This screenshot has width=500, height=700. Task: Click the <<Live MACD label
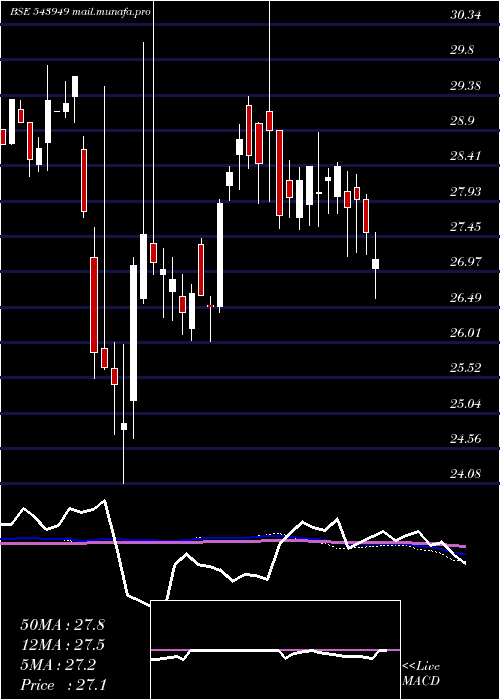pyautogui.click(x=421, y=674)
